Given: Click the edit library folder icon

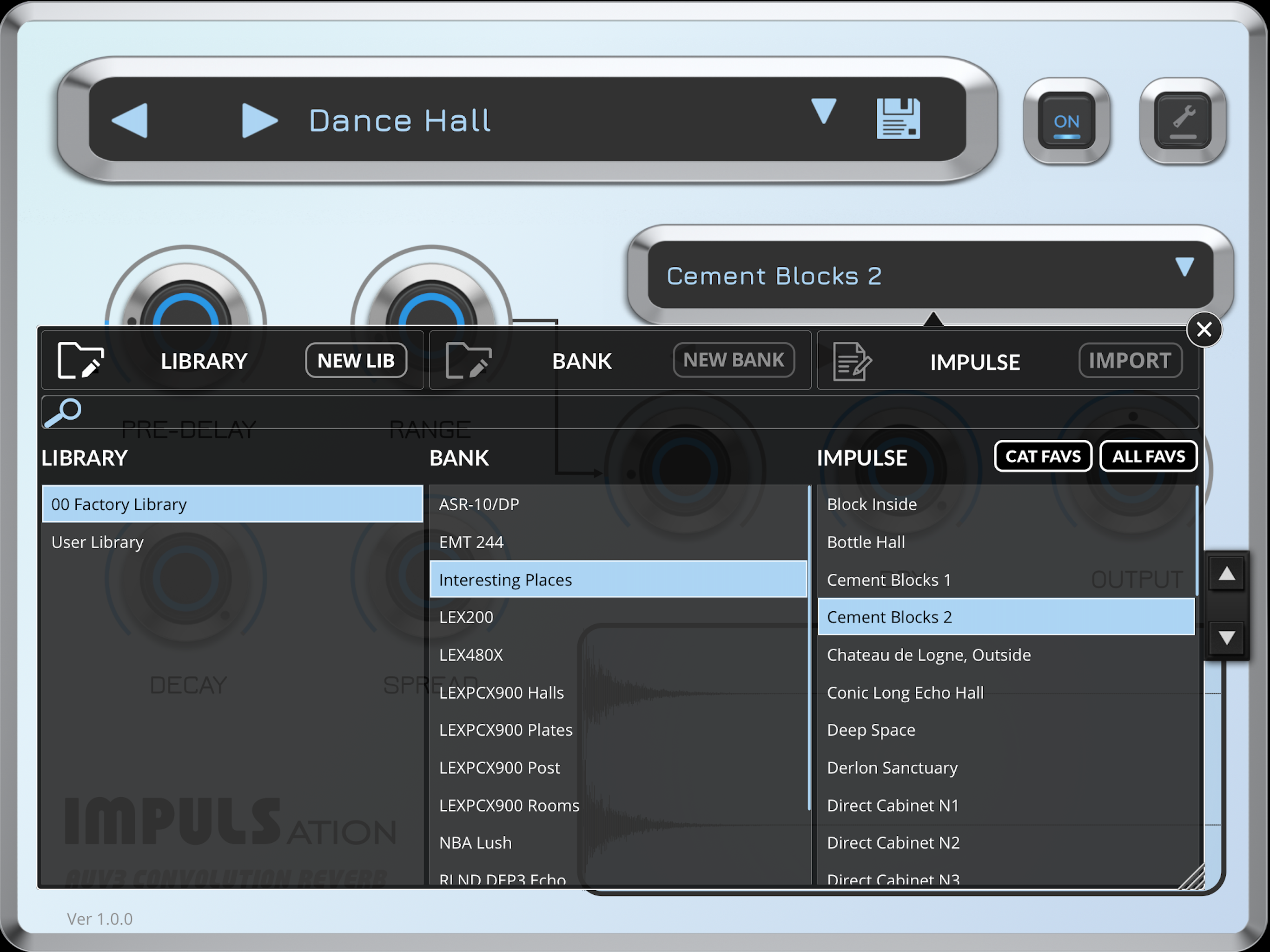Looking at the screenshot, I should coord(81,361).
